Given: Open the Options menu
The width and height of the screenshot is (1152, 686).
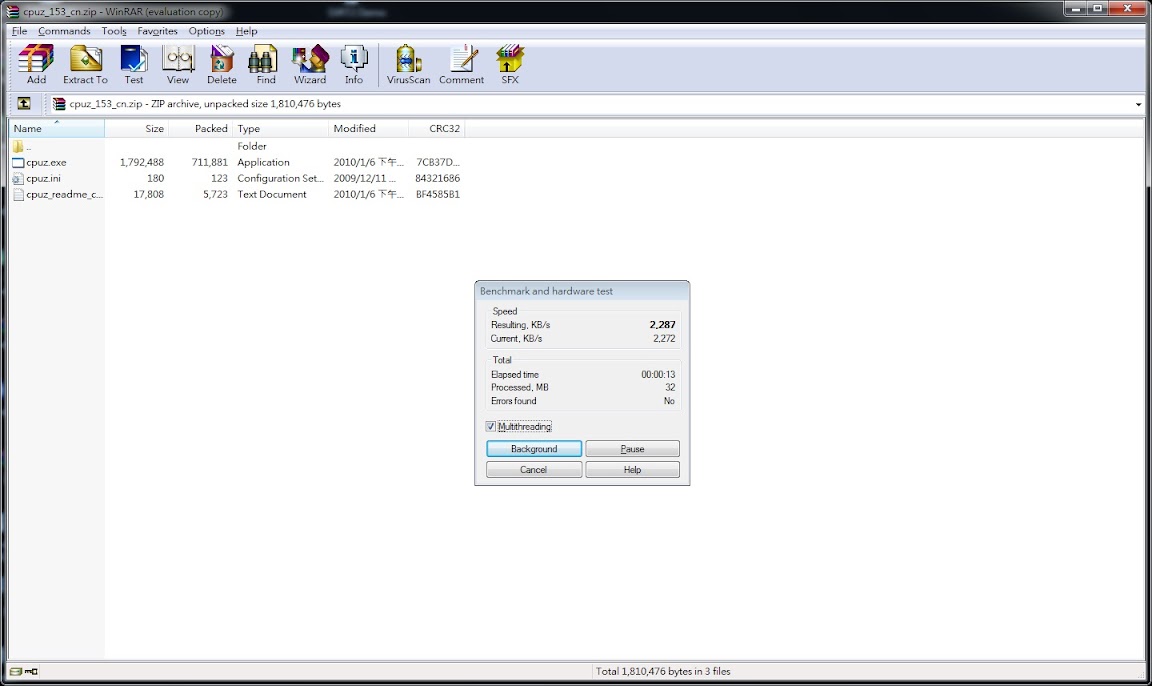Looking at the screenshot, I should [x=206, y=31].
